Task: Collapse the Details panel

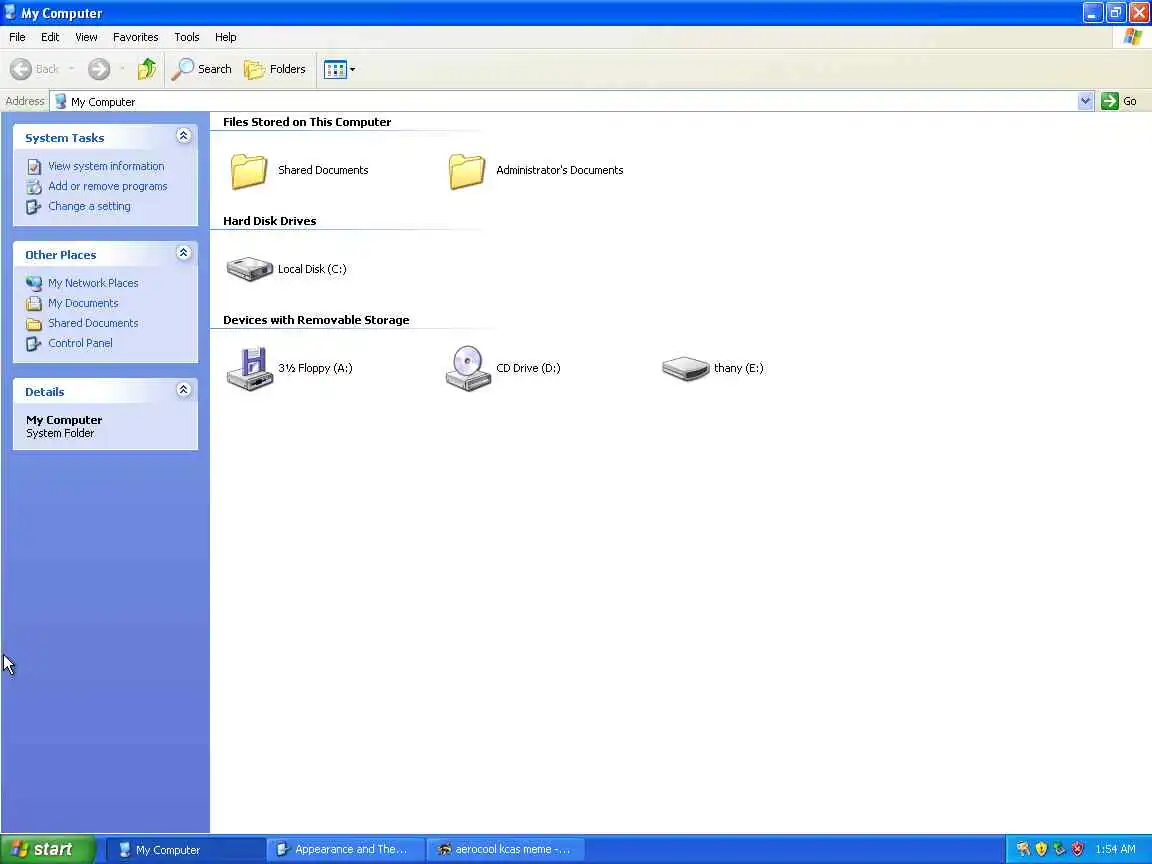Action: 184,389
